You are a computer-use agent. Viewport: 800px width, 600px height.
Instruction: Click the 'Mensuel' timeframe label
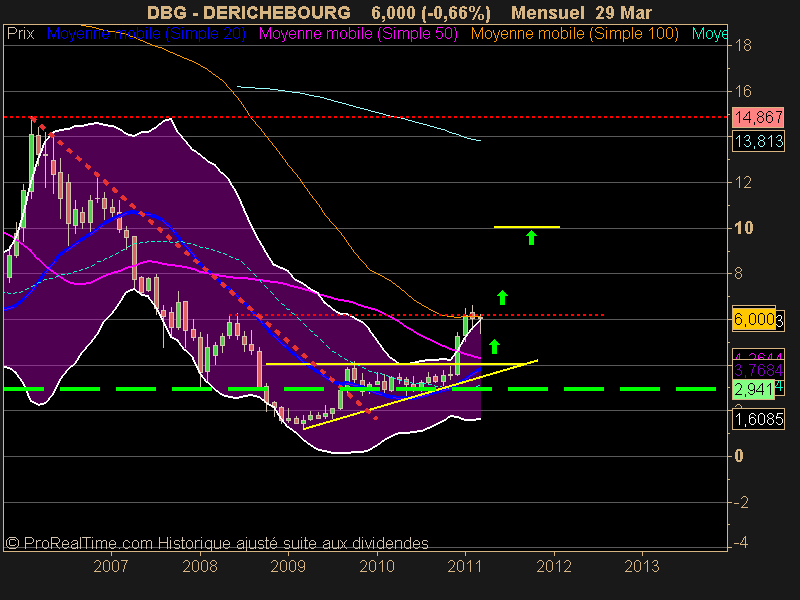[547, 12]
